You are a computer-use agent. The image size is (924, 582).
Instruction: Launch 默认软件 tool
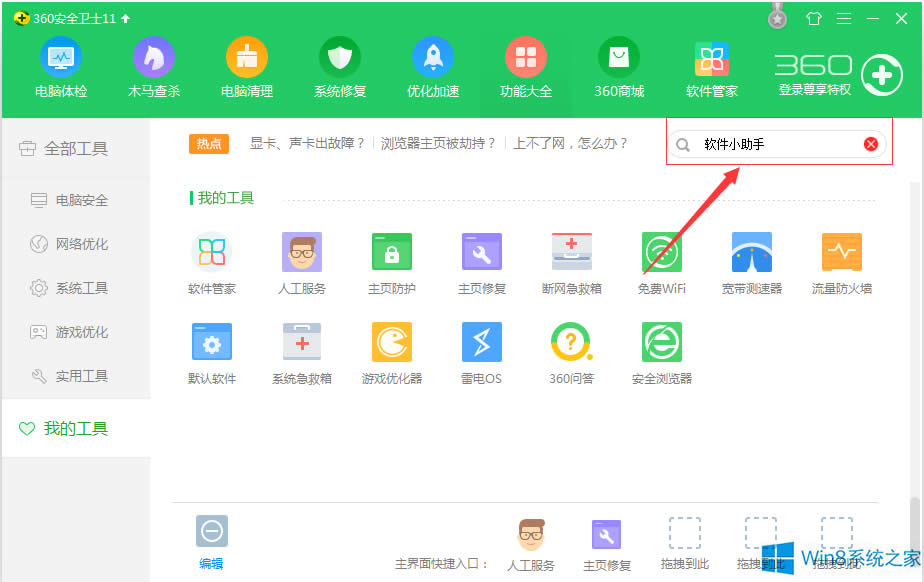coord(212,353)
